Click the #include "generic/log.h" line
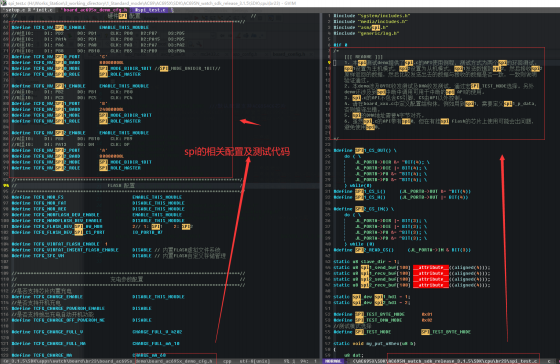Viewport: 560px width, 364px height. (x=366, y=33)
